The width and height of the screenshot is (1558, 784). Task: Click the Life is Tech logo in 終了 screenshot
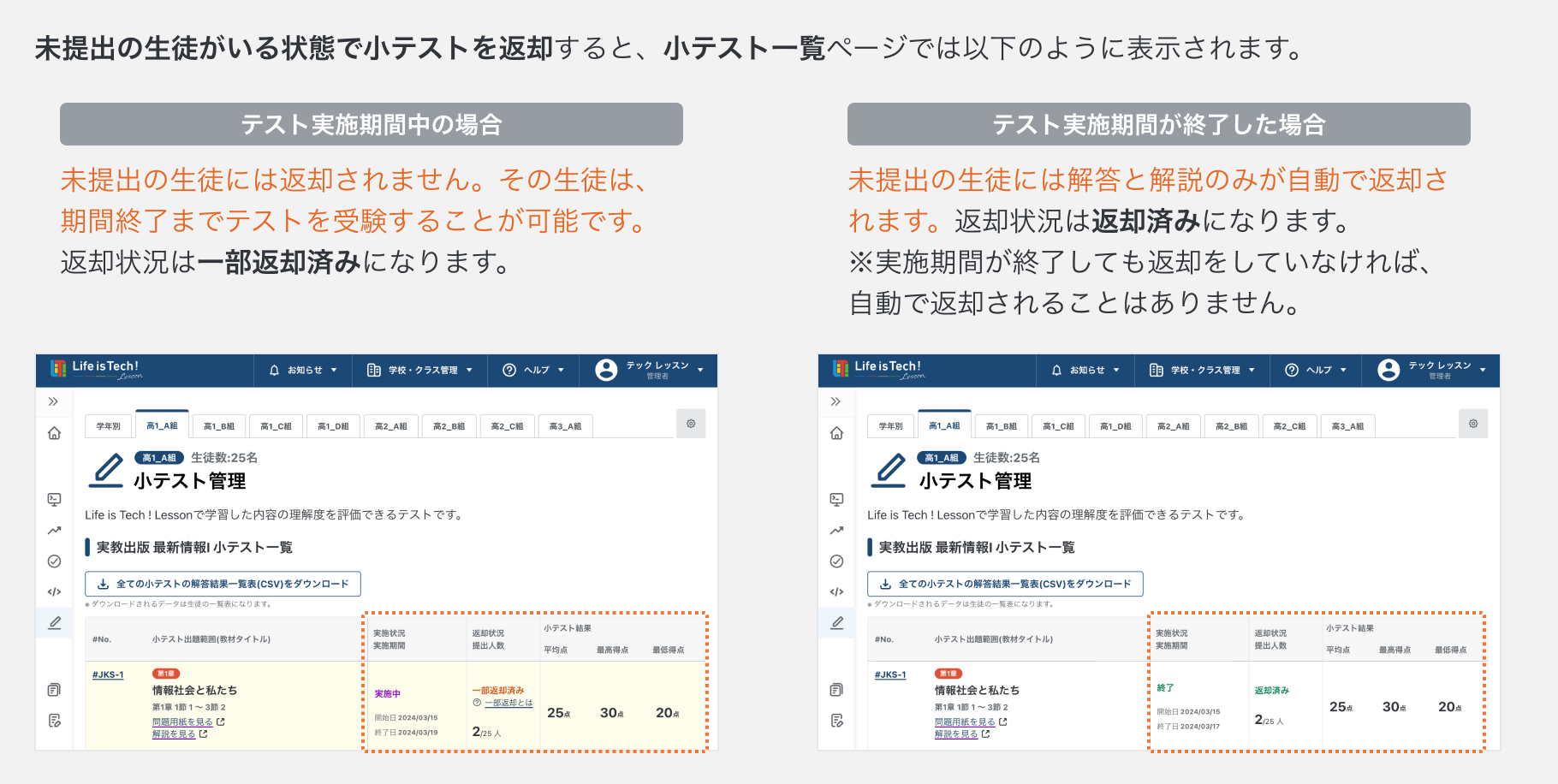877,369
